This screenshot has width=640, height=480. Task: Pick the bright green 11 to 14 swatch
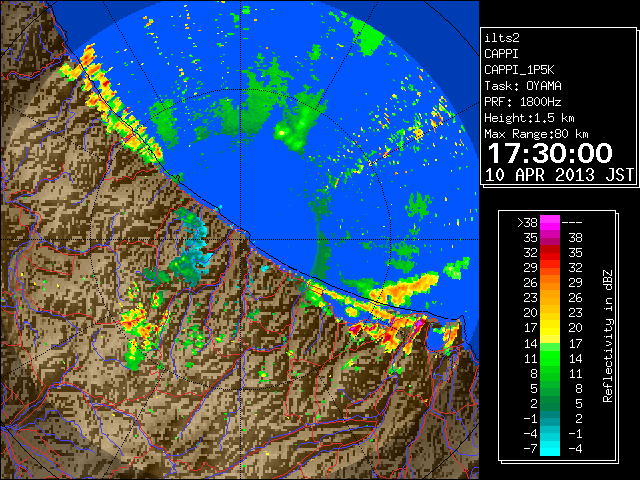(550, 358)
